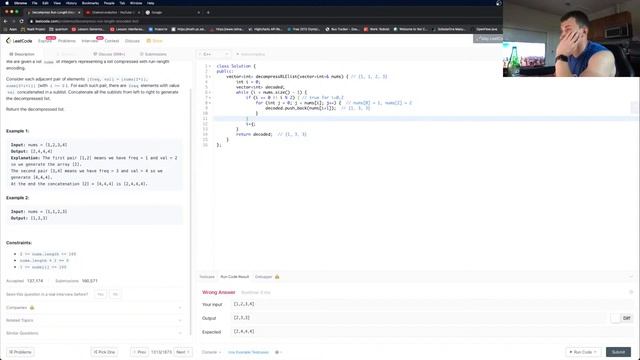Open Contest in the LeetCode navbar
640x360 pixels.
tap(111, 41)
